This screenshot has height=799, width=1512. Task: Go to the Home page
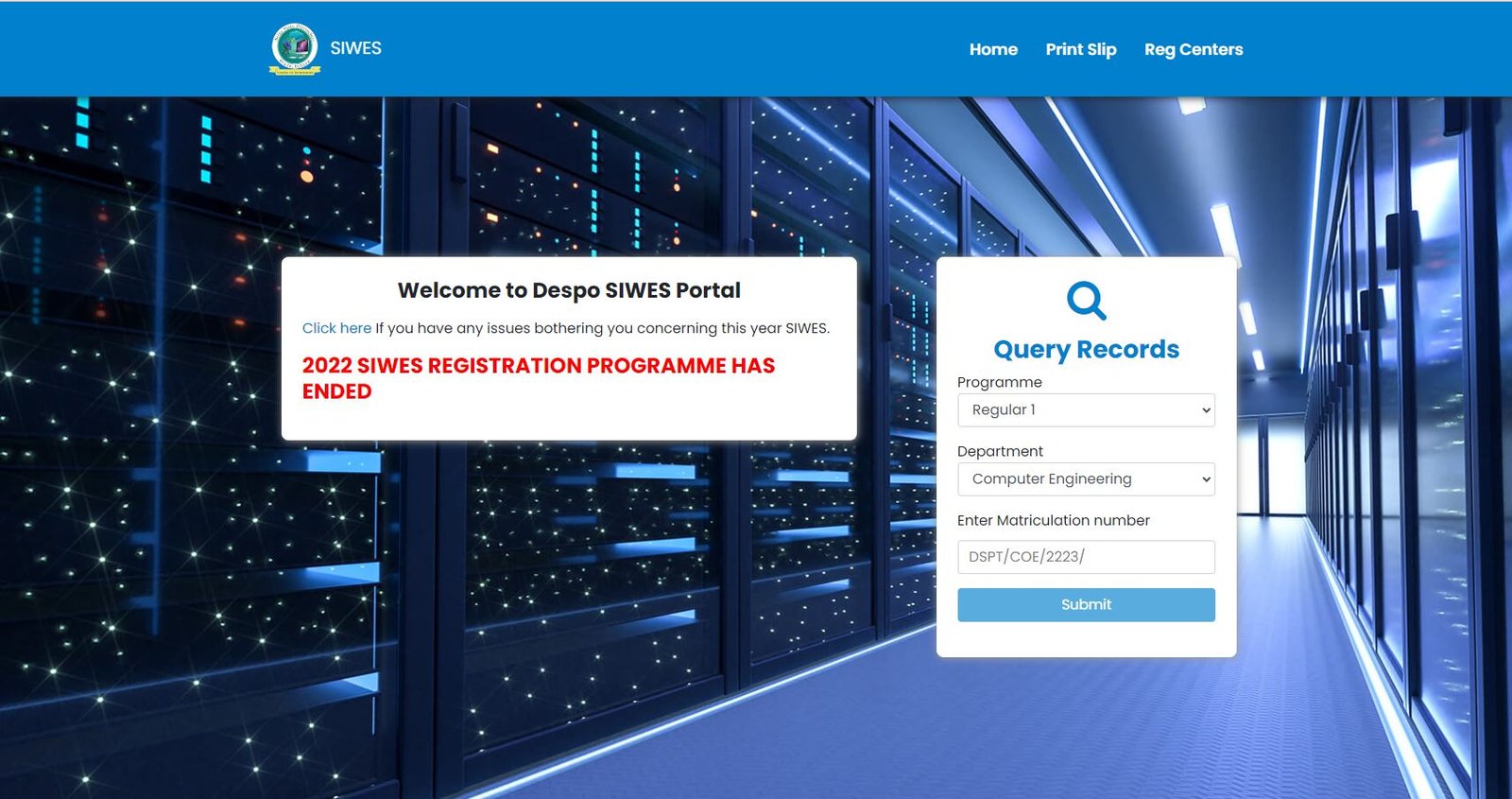992,49
